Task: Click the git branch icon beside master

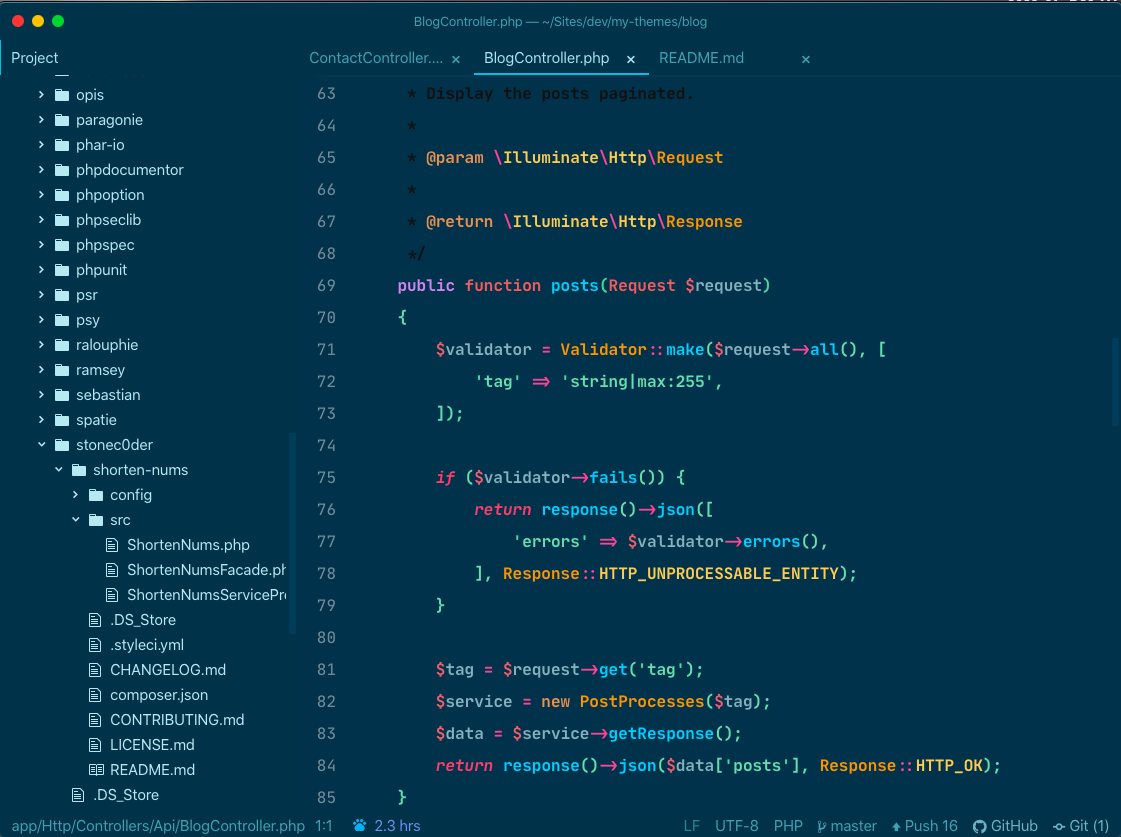Action: pyautogui.click(x=821, y=826)
